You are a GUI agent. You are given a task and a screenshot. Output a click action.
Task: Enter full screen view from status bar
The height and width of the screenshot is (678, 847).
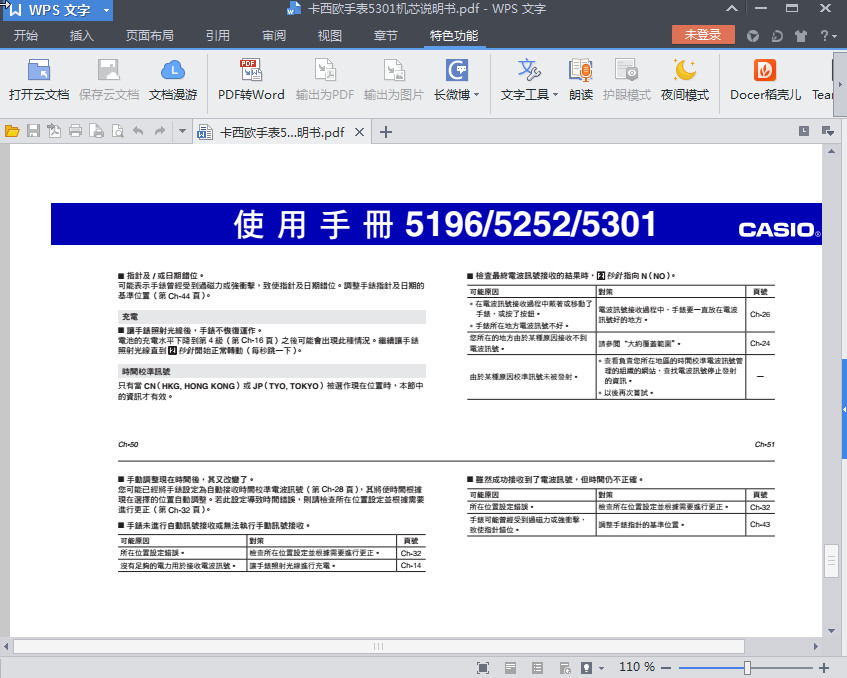click(482, 667)
